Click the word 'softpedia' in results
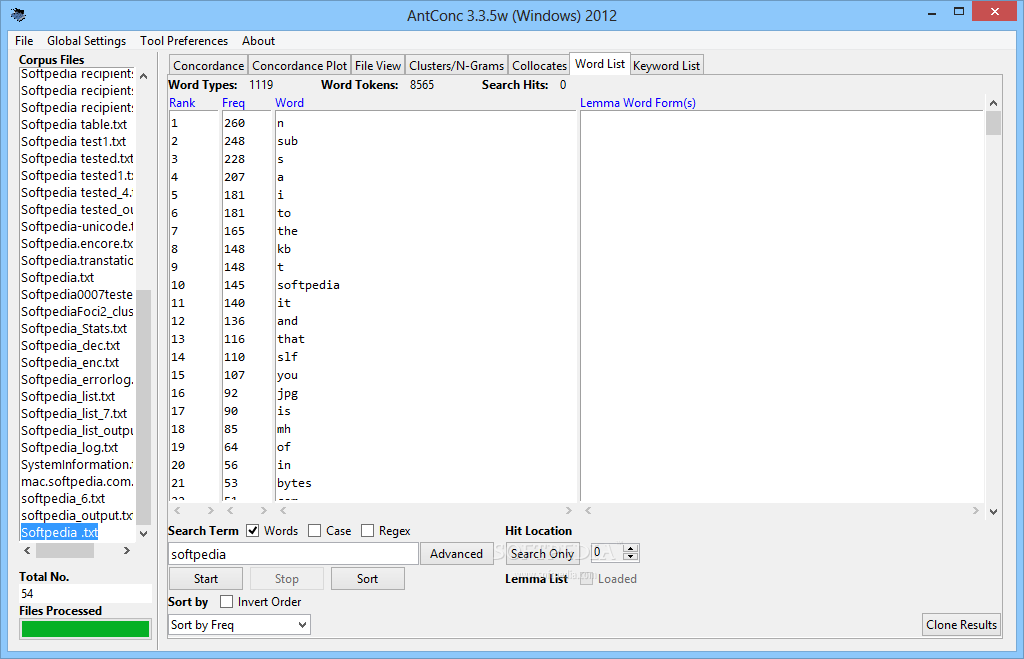Viewport: 1024px width, 659px height. point(308,285)
